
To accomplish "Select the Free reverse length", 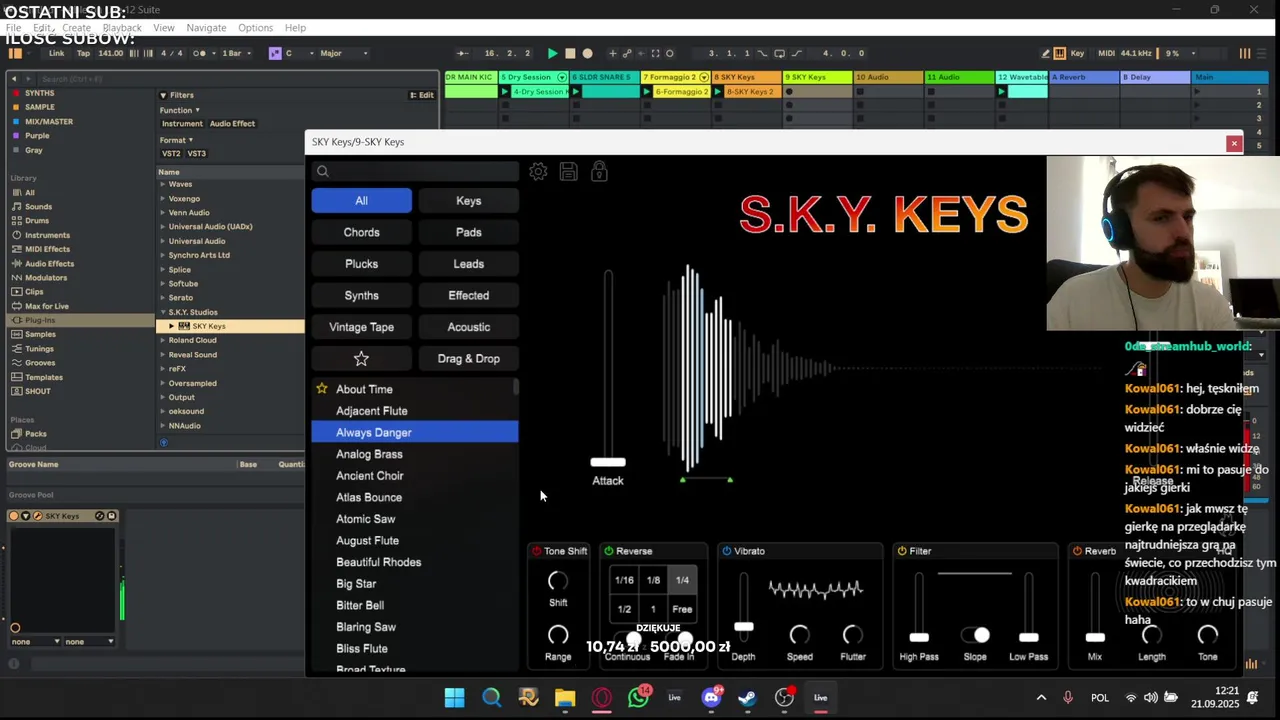I will (682, 609).
